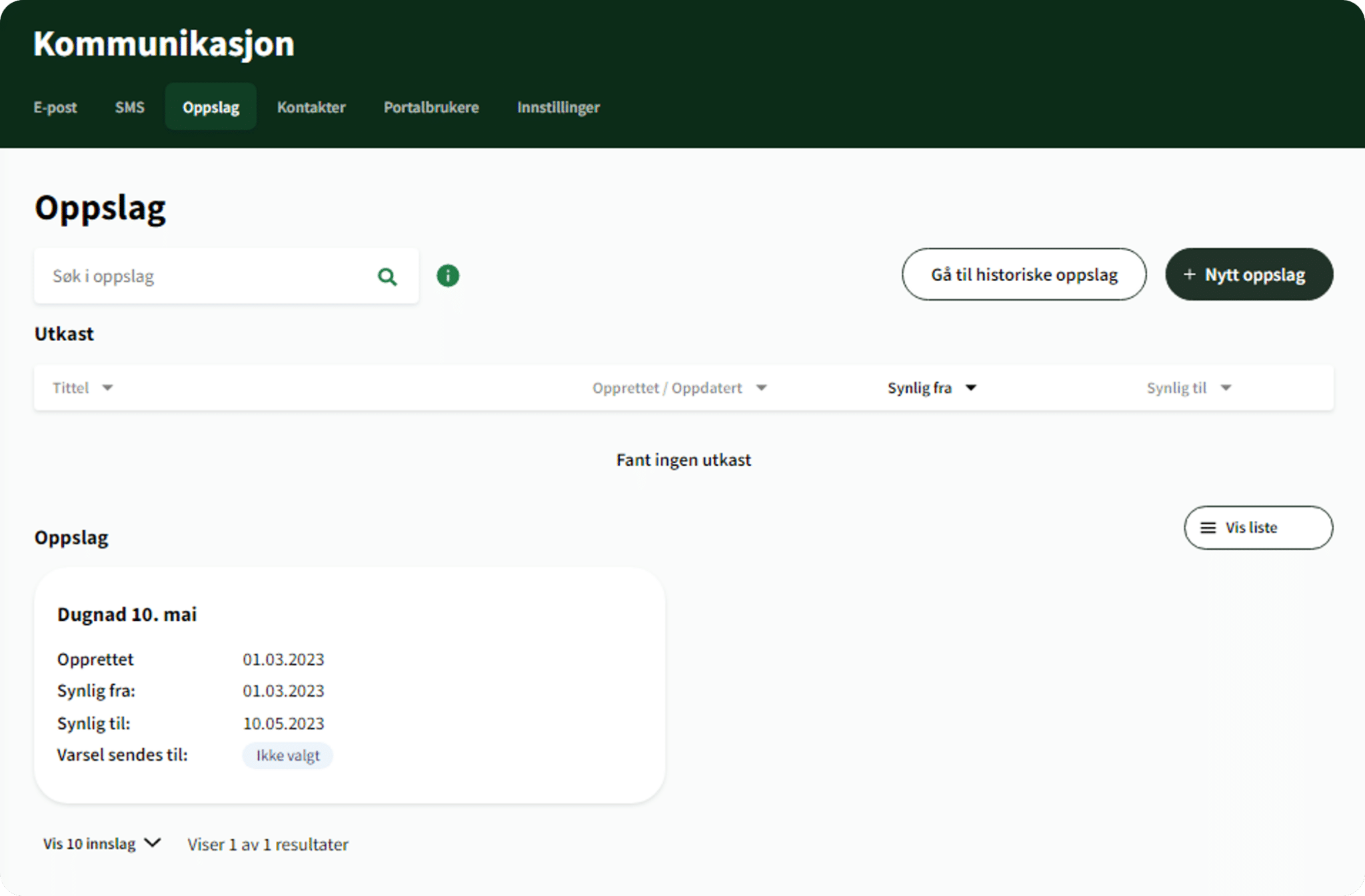Click the Synlig til sort arrow
The image size is (1365, 896).
[x=1226, y=388]
